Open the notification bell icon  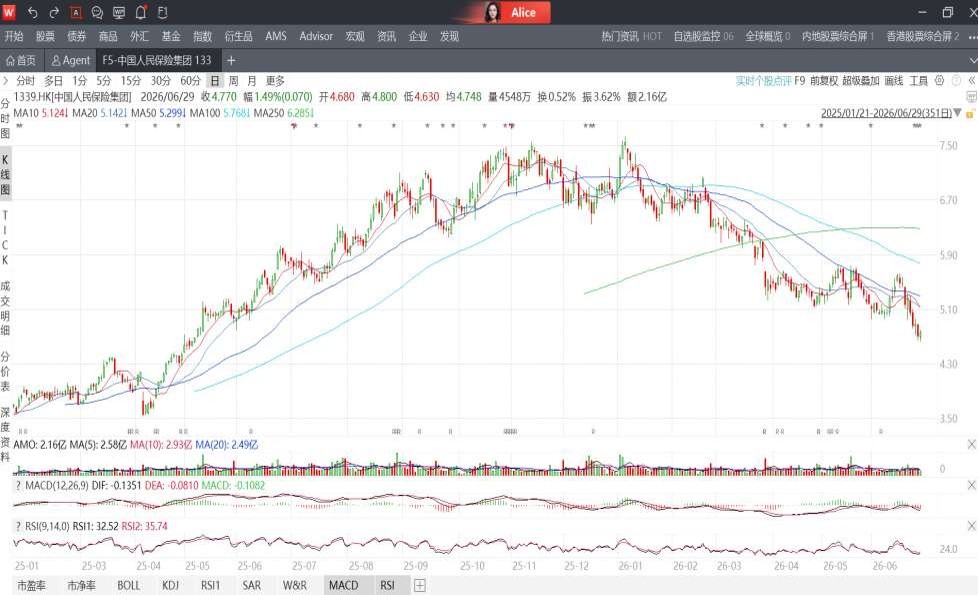point(141,12)
